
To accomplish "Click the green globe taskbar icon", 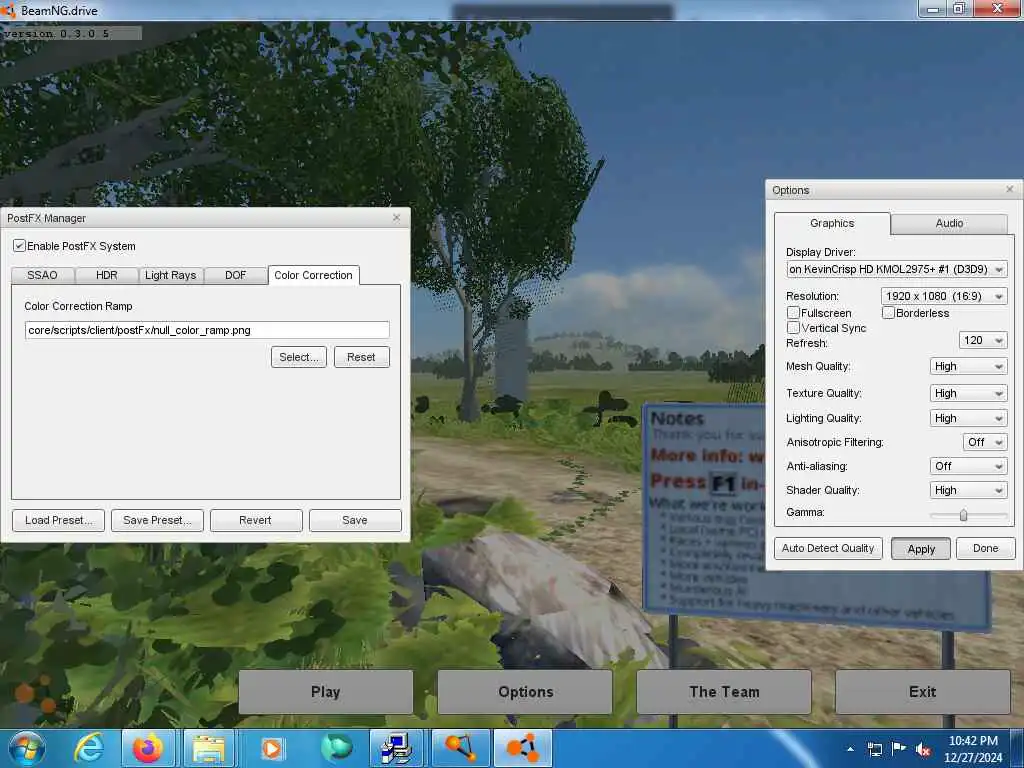I will pos(336,748).
